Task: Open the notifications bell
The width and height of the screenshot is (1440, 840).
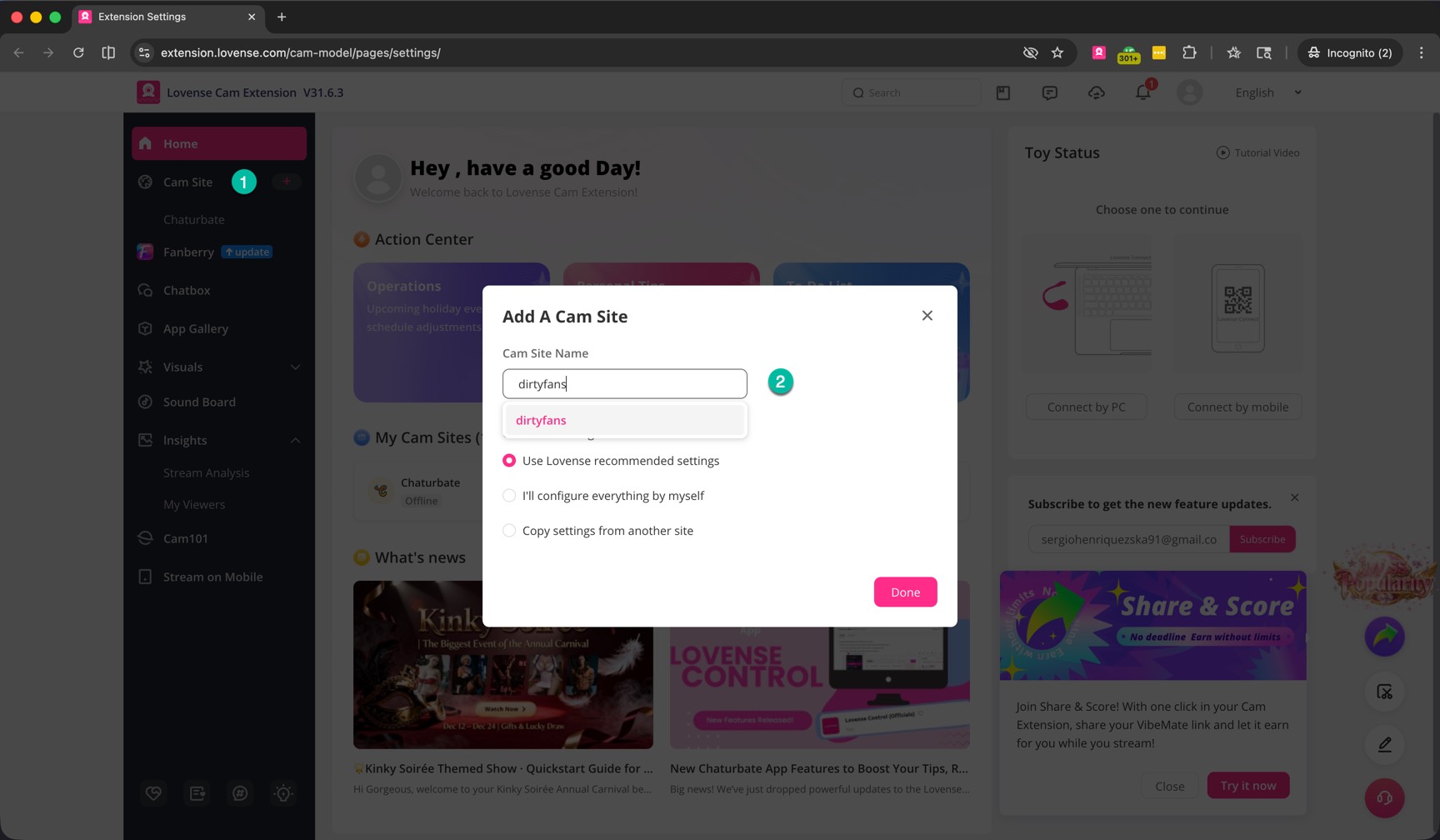Action: point(1142,92)
